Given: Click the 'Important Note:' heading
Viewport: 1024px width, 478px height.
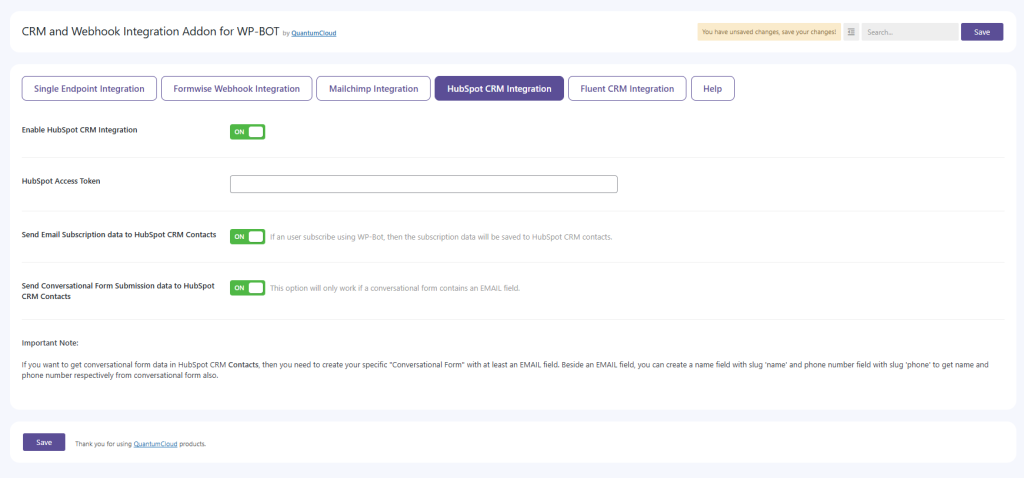Looking at the screenshot, I should click(50, 343).
